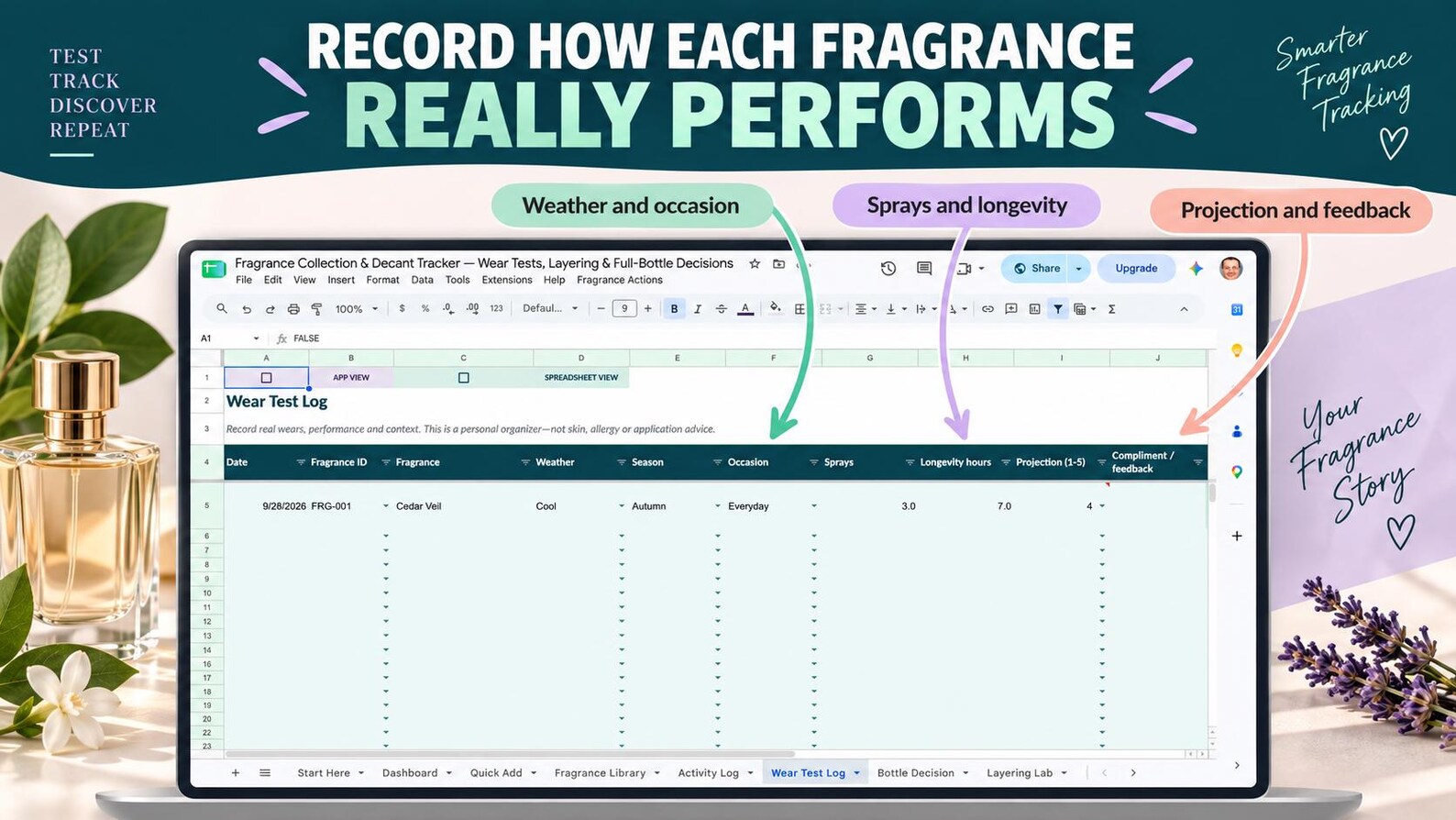Add a new sheet
Image resolution: width=1456 pixels, height=820 pixels.
pyautogui.click(x=236, y=773)
